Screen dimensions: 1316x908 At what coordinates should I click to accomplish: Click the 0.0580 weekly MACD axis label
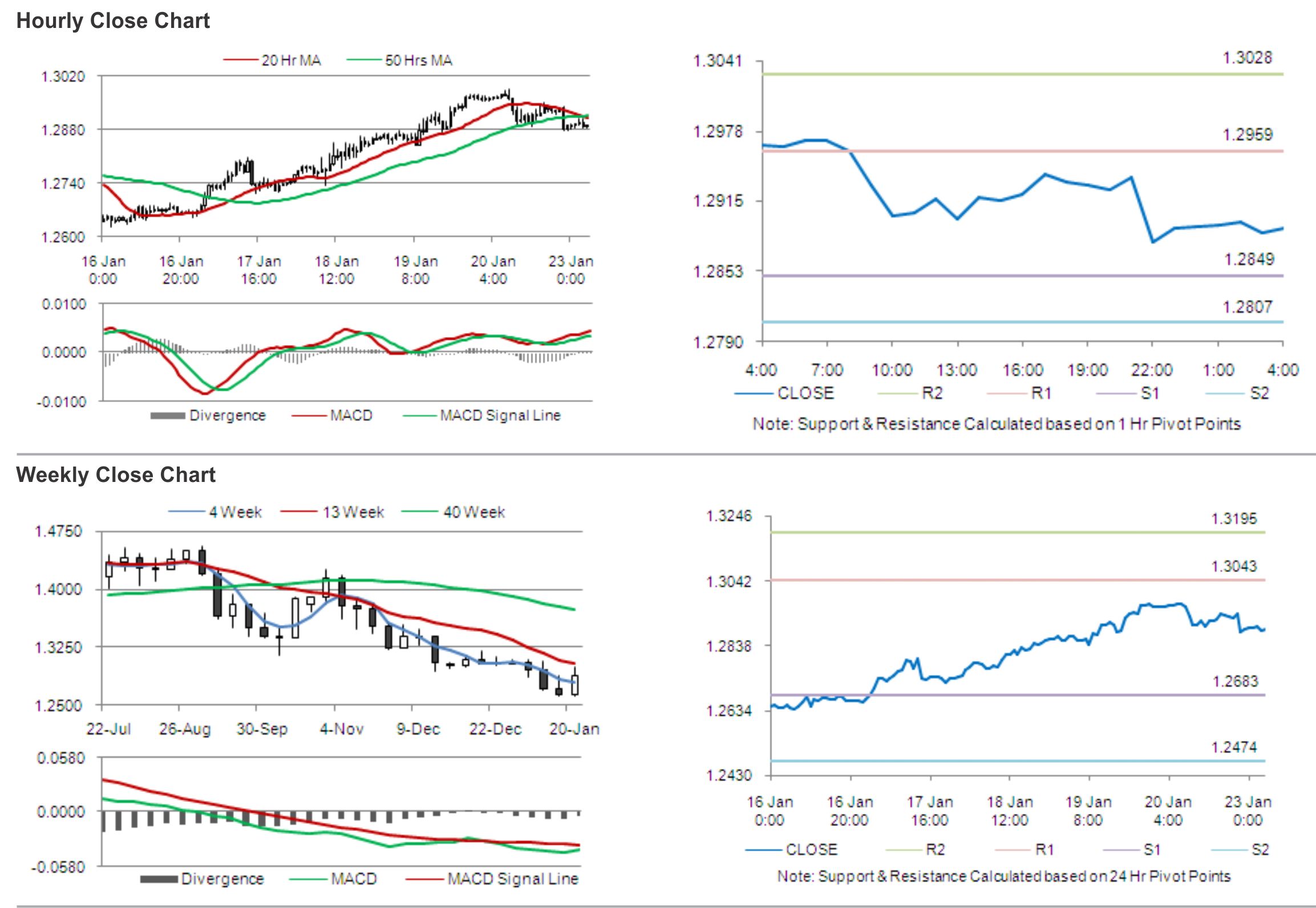[61, 759]
